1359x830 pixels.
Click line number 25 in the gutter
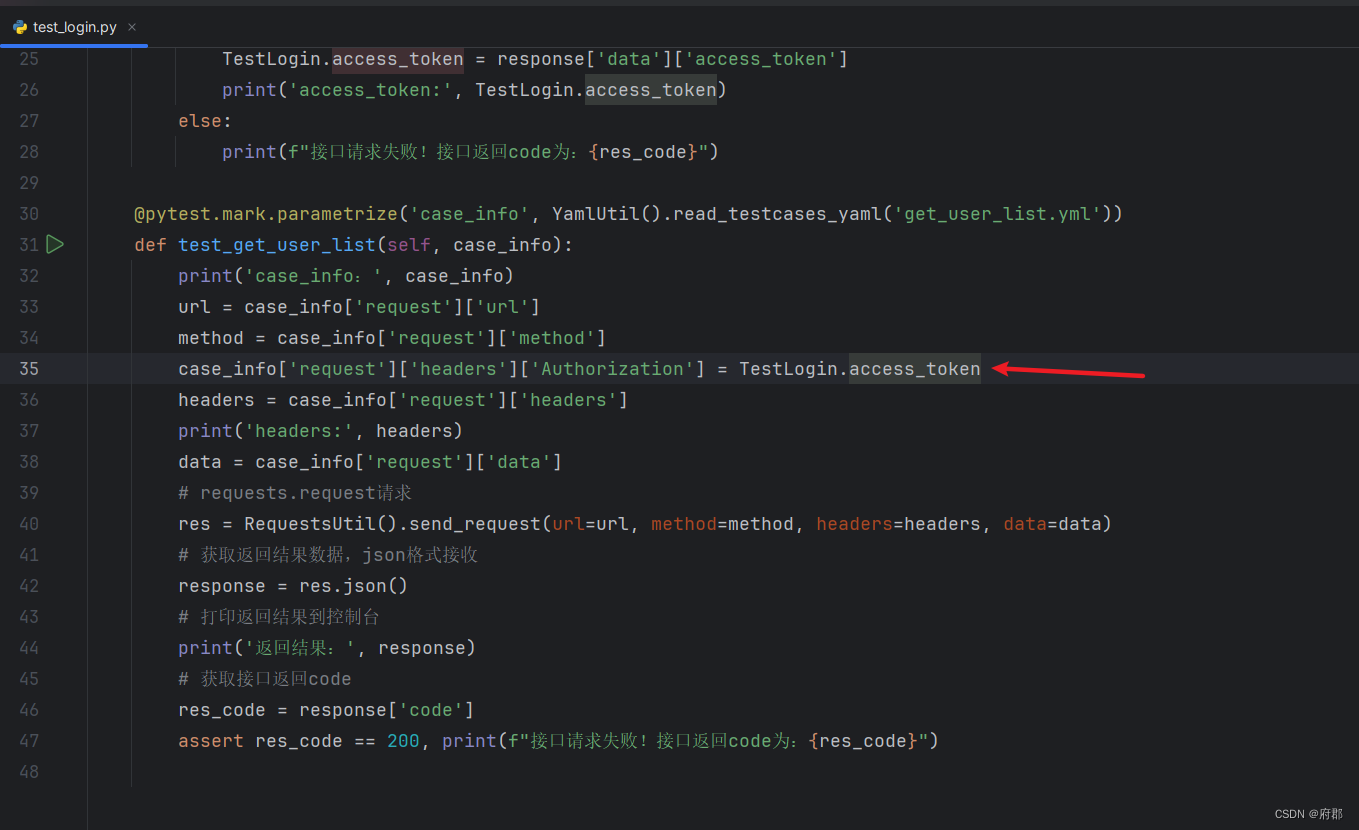(29, 59)
